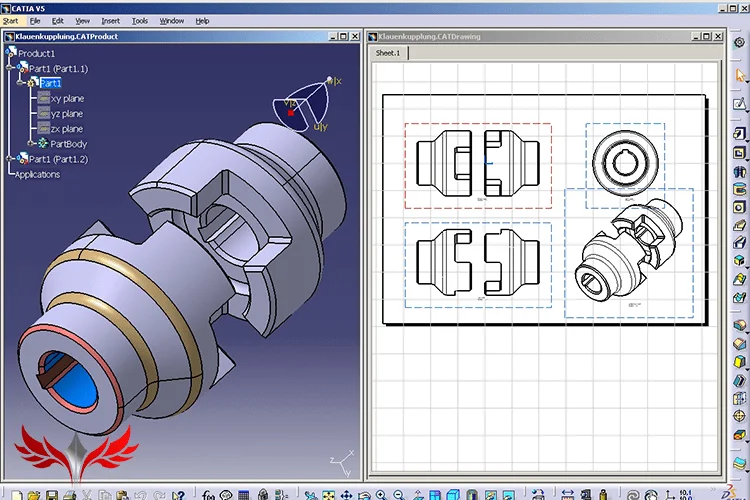Click the Save icon in the bottom toolbar
The image size is (750, 500).
[52, 495]
